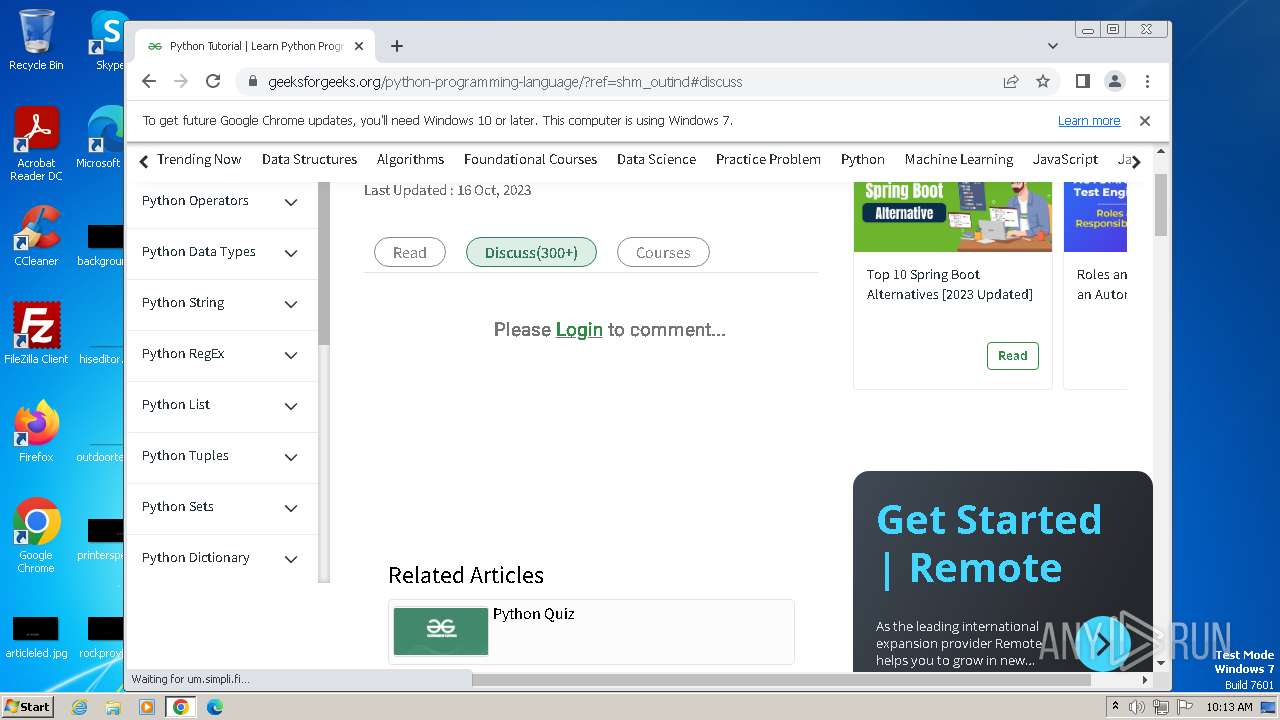Click the Python Quiz thumbnail image
The image size is (1280, 720).
coord(441,631)
